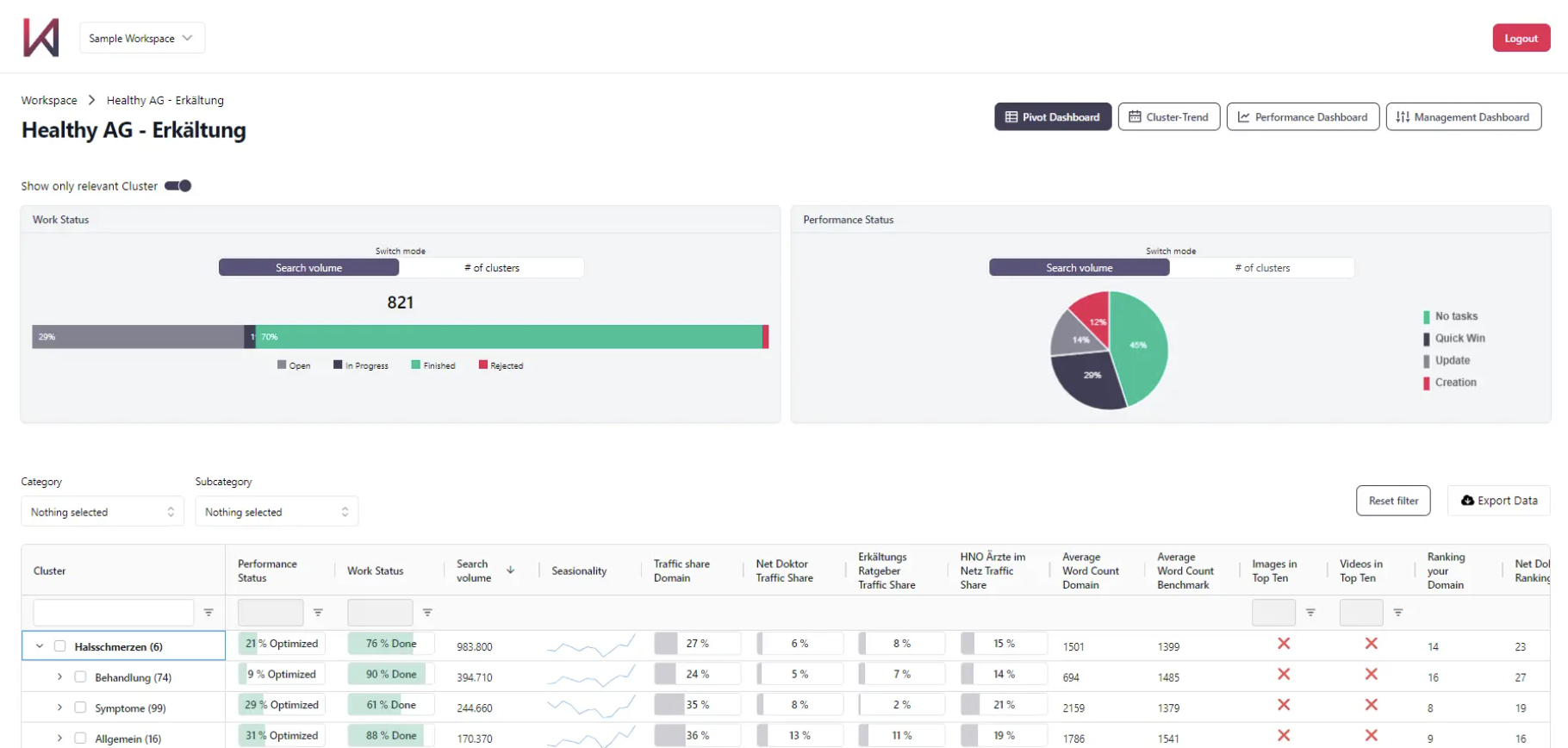The width and height of the screenshot is (1568, 748).
Task: Click the Finished legend swatch
Action: [416, 365]
